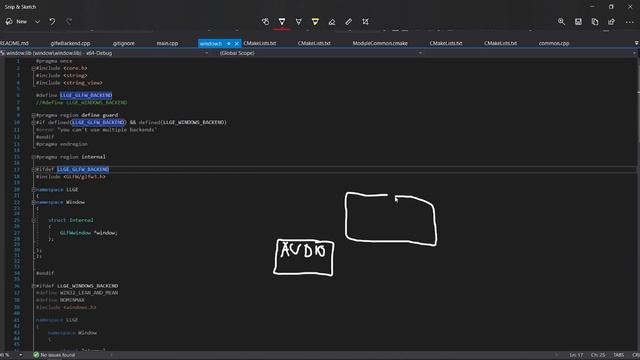Viewport: 640px width, 360px height.
Task: Click the #include <string_view> line
Action: (x=69, y=83)
